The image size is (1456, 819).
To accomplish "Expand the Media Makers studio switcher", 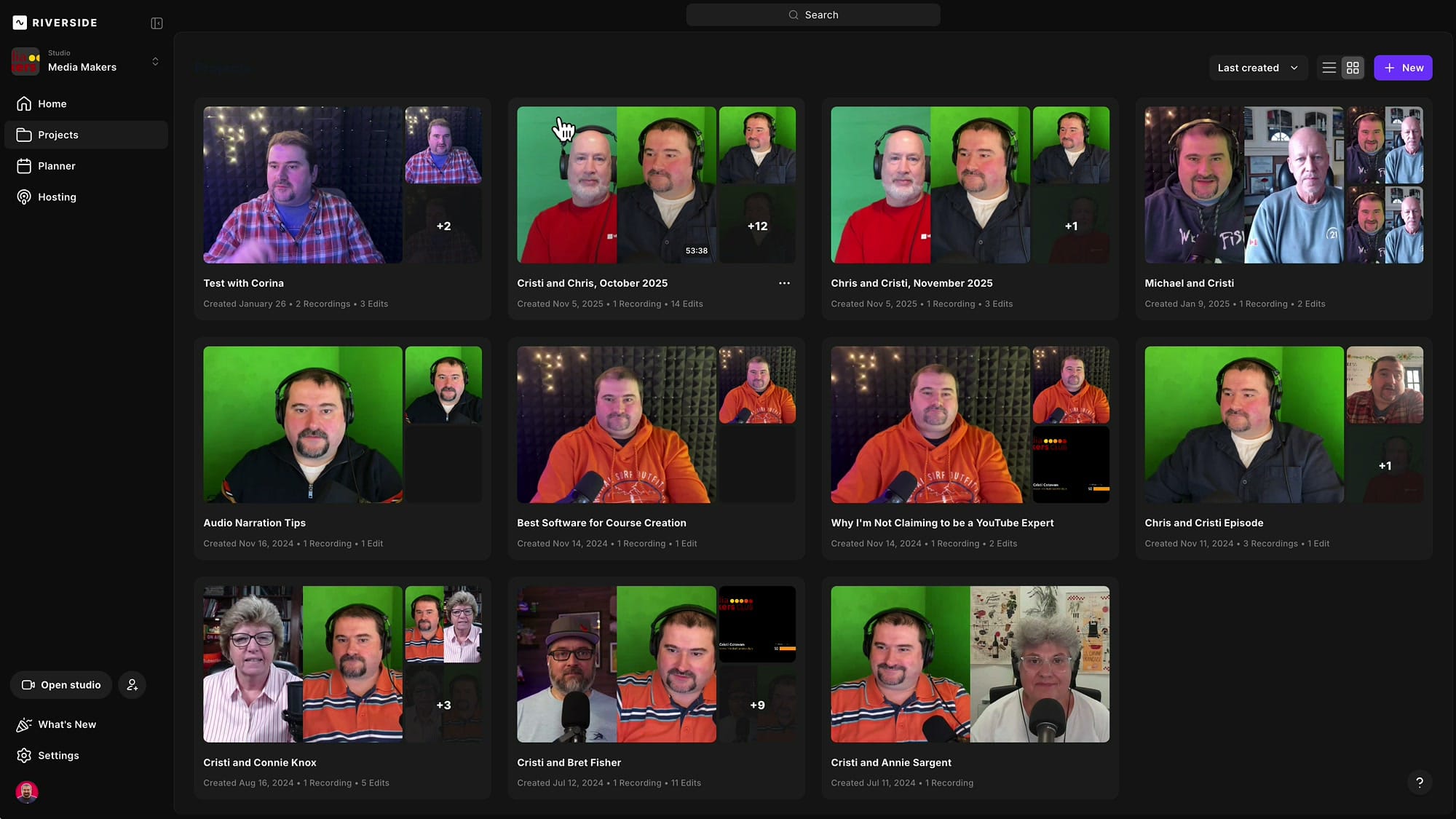I will 155,61.
